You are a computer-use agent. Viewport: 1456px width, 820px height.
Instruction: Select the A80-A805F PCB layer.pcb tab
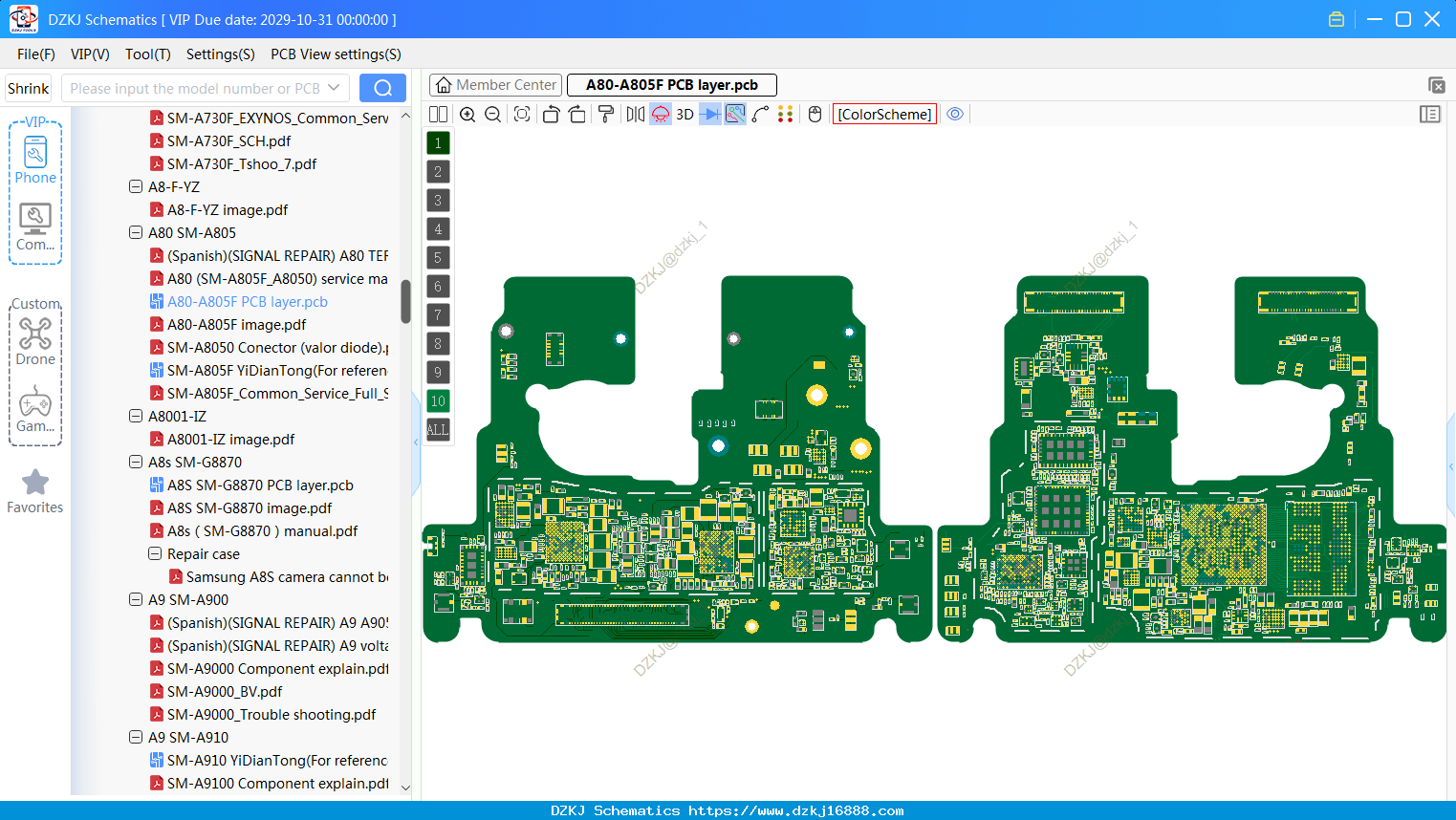[x=672, y=85]
